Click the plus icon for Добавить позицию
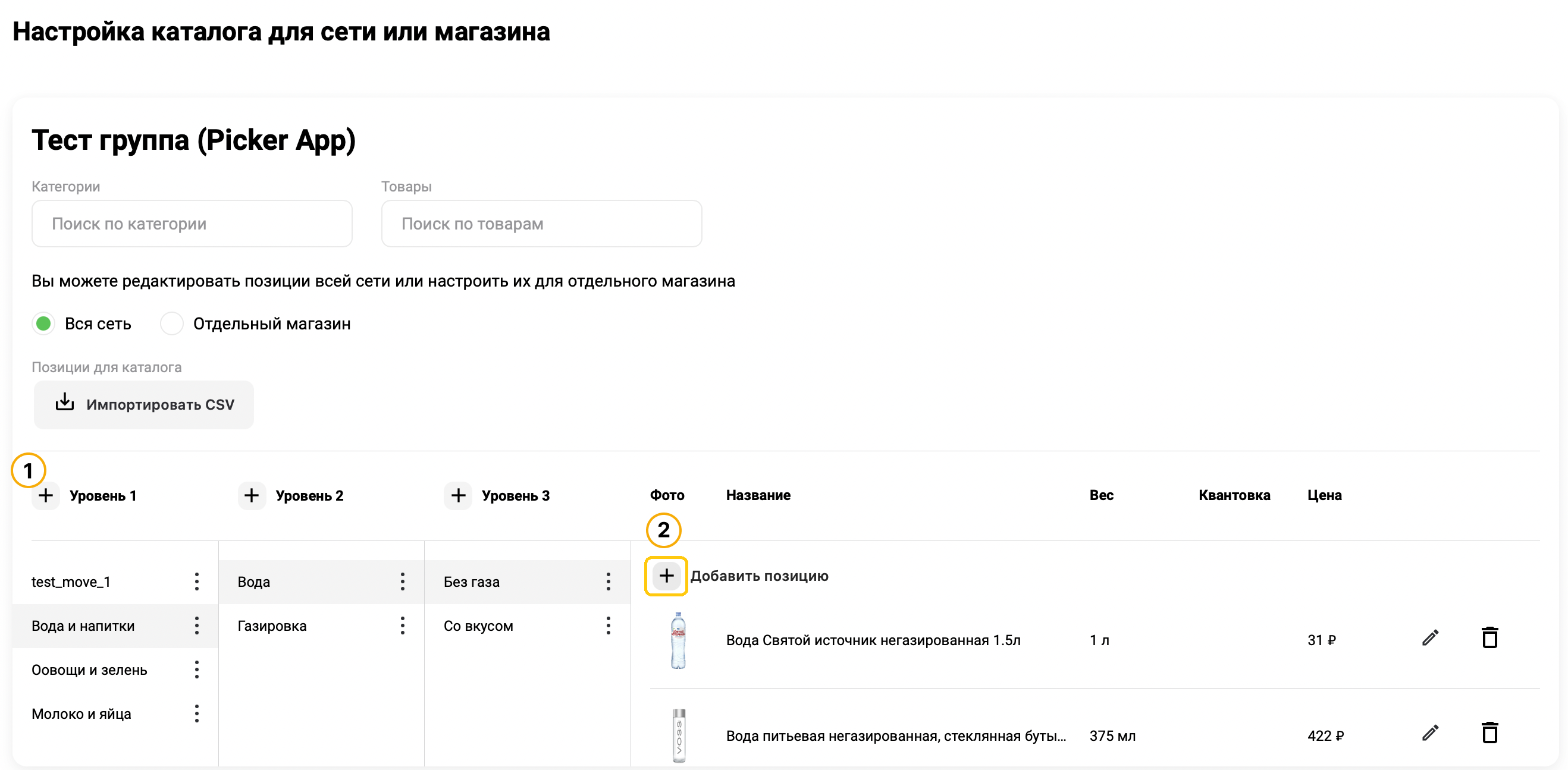The height and width of the screenshot is (770, 1568). point(666,576)
